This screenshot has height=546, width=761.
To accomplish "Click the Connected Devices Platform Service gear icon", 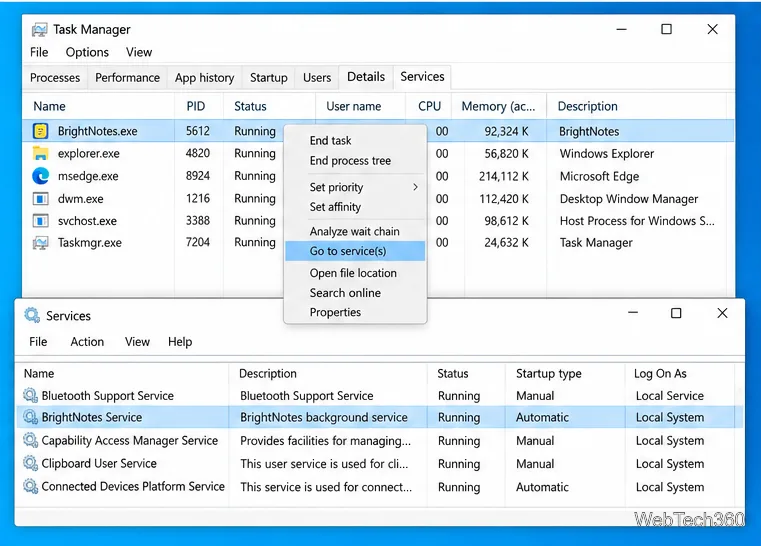I will [x=31, y=486].
